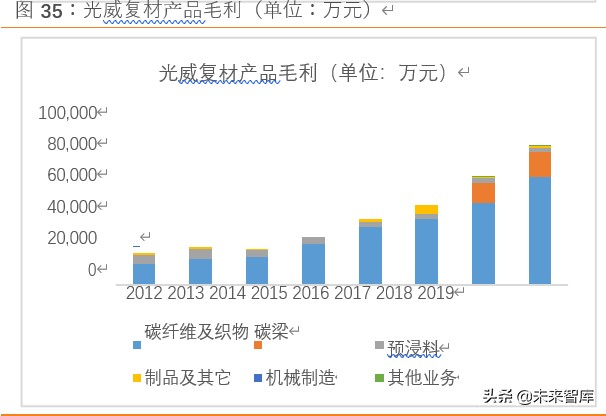Click blue segment of the fifth bar
The width and height of the screenshot is (606, 416).
370,256
